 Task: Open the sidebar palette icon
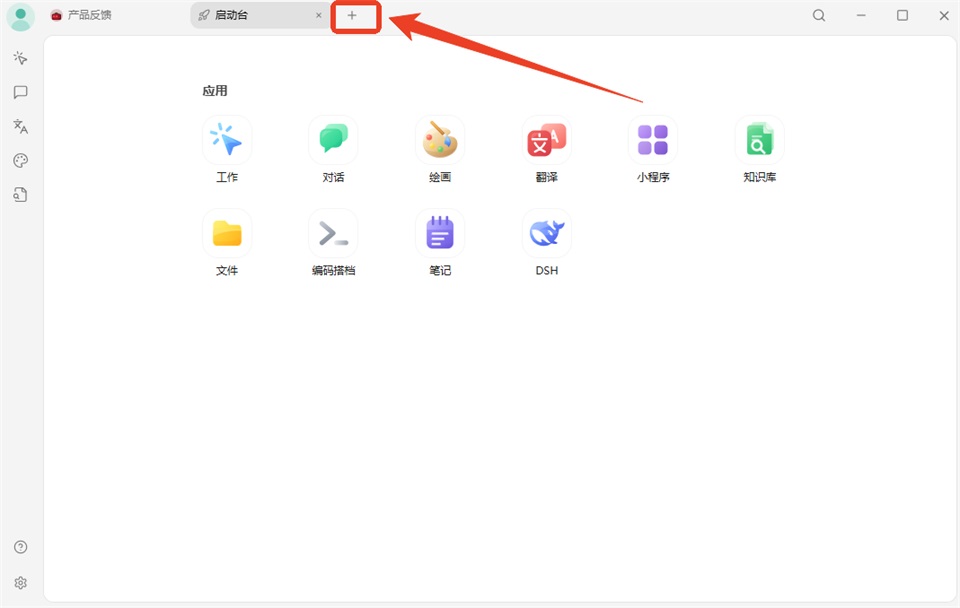pos(20,160)
